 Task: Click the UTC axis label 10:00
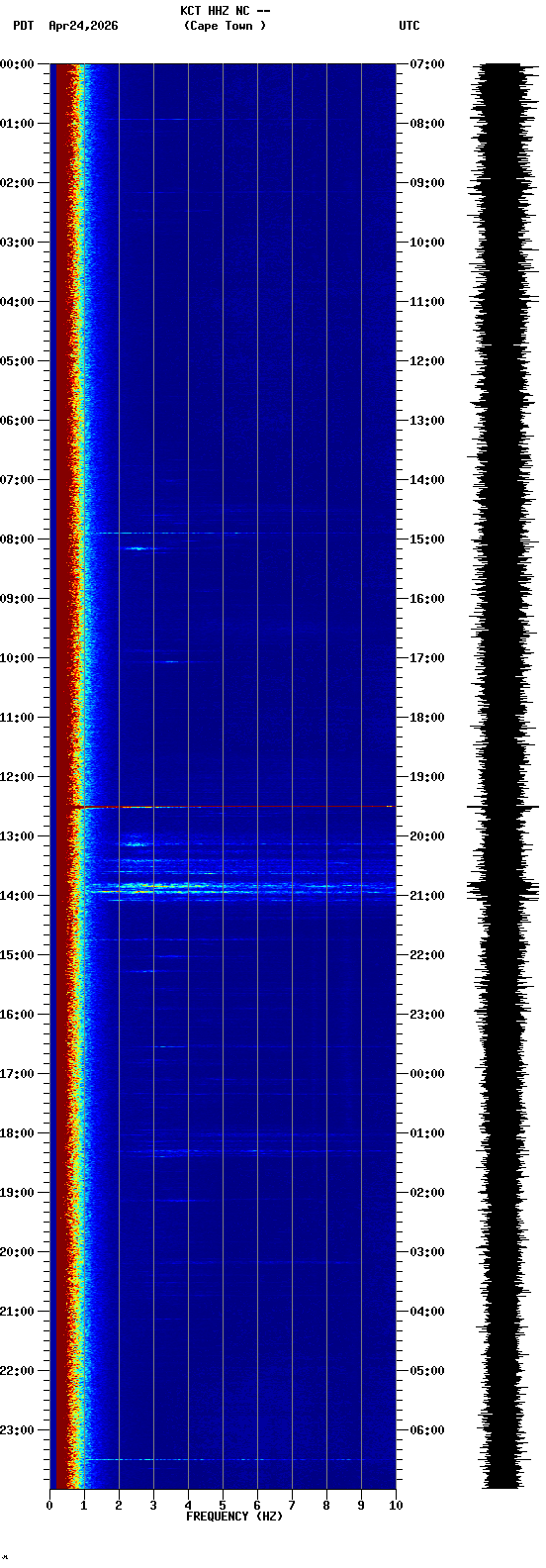(427, 243)
